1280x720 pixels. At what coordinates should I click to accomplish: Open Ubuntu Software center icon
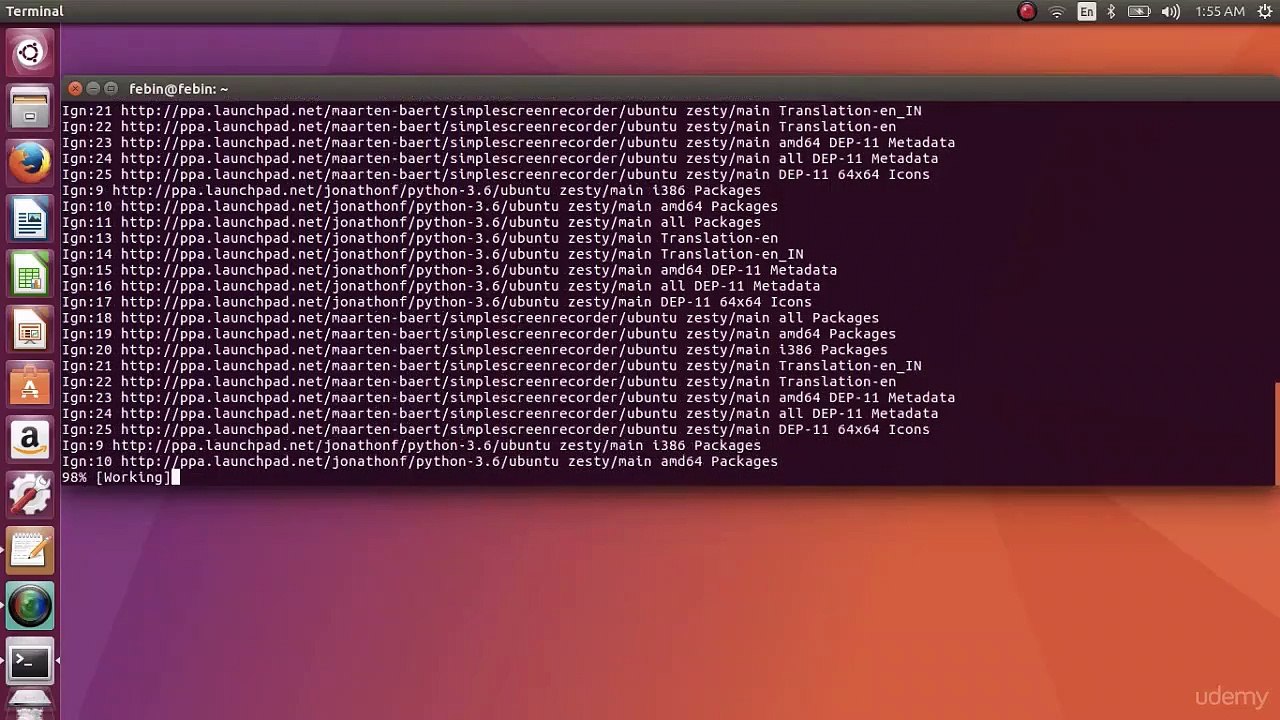(29, 385)
